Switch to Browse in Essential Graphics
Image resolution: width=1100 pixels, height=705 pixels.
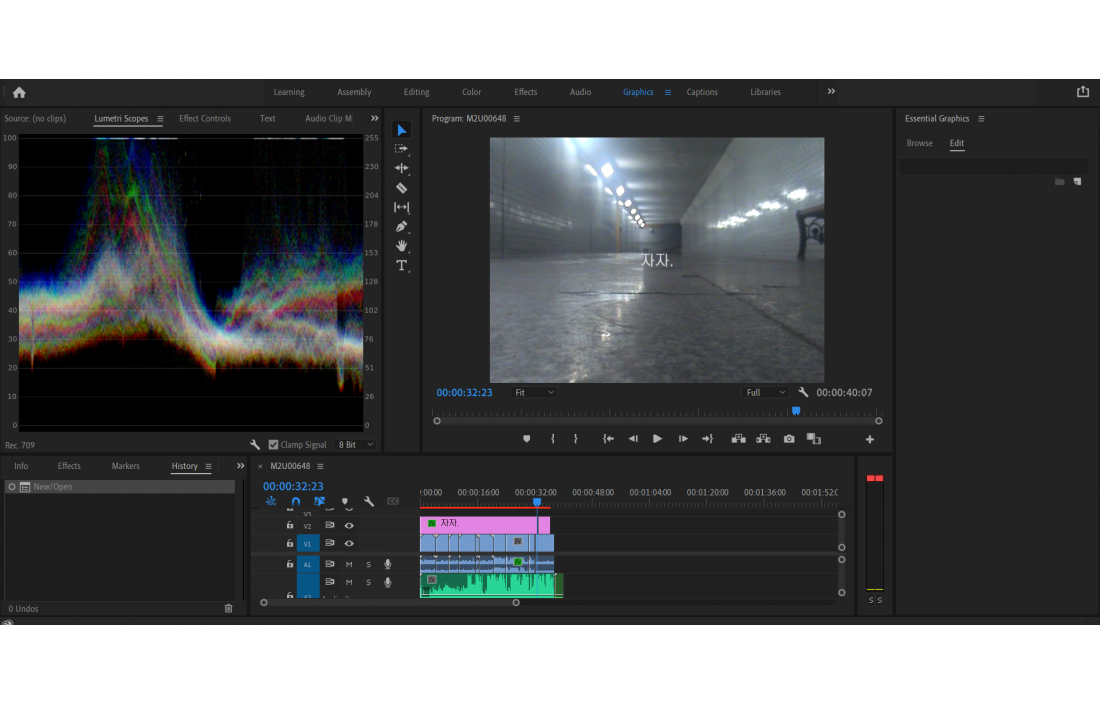[x=919, y=144]
